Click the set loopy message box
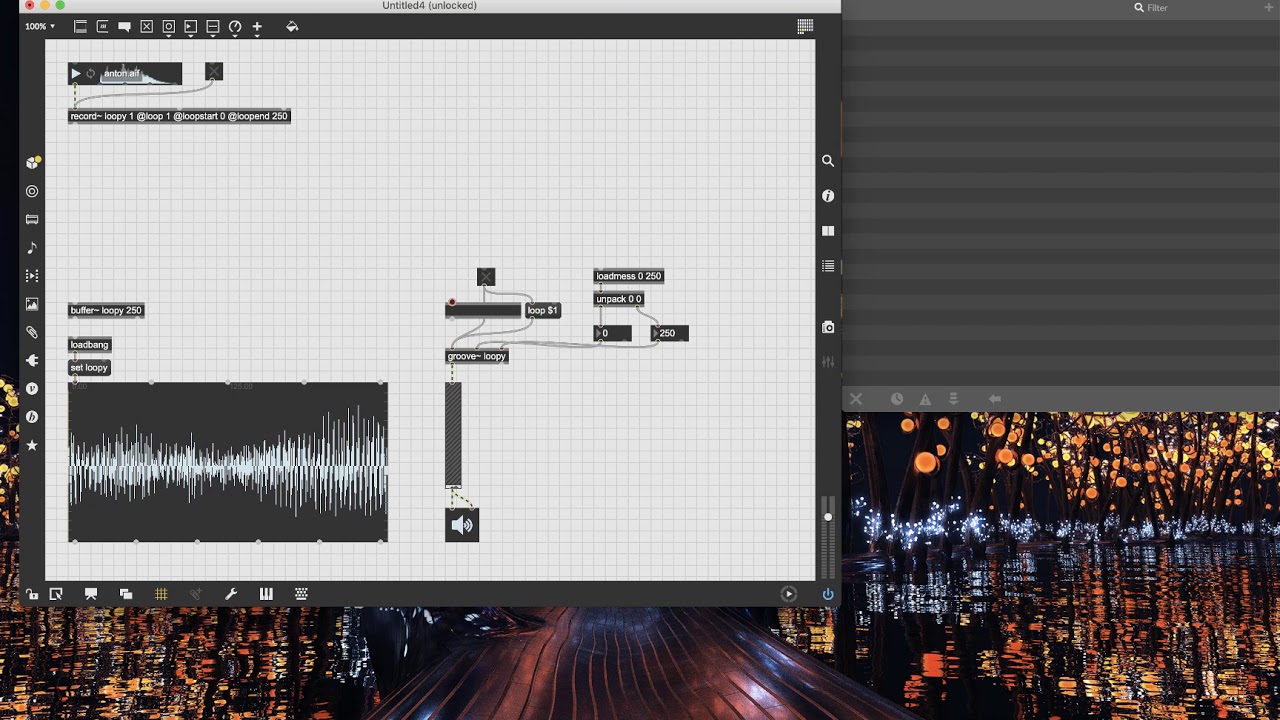 89,368
